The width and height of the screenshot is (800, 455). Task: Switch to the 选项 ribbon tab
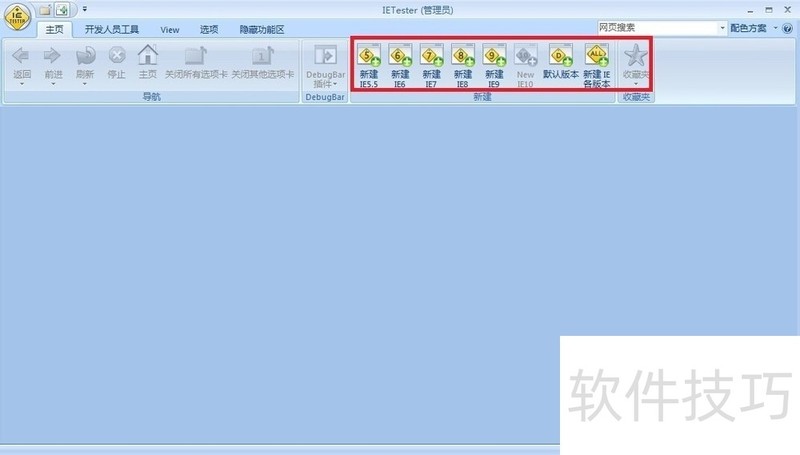(209, 30)
